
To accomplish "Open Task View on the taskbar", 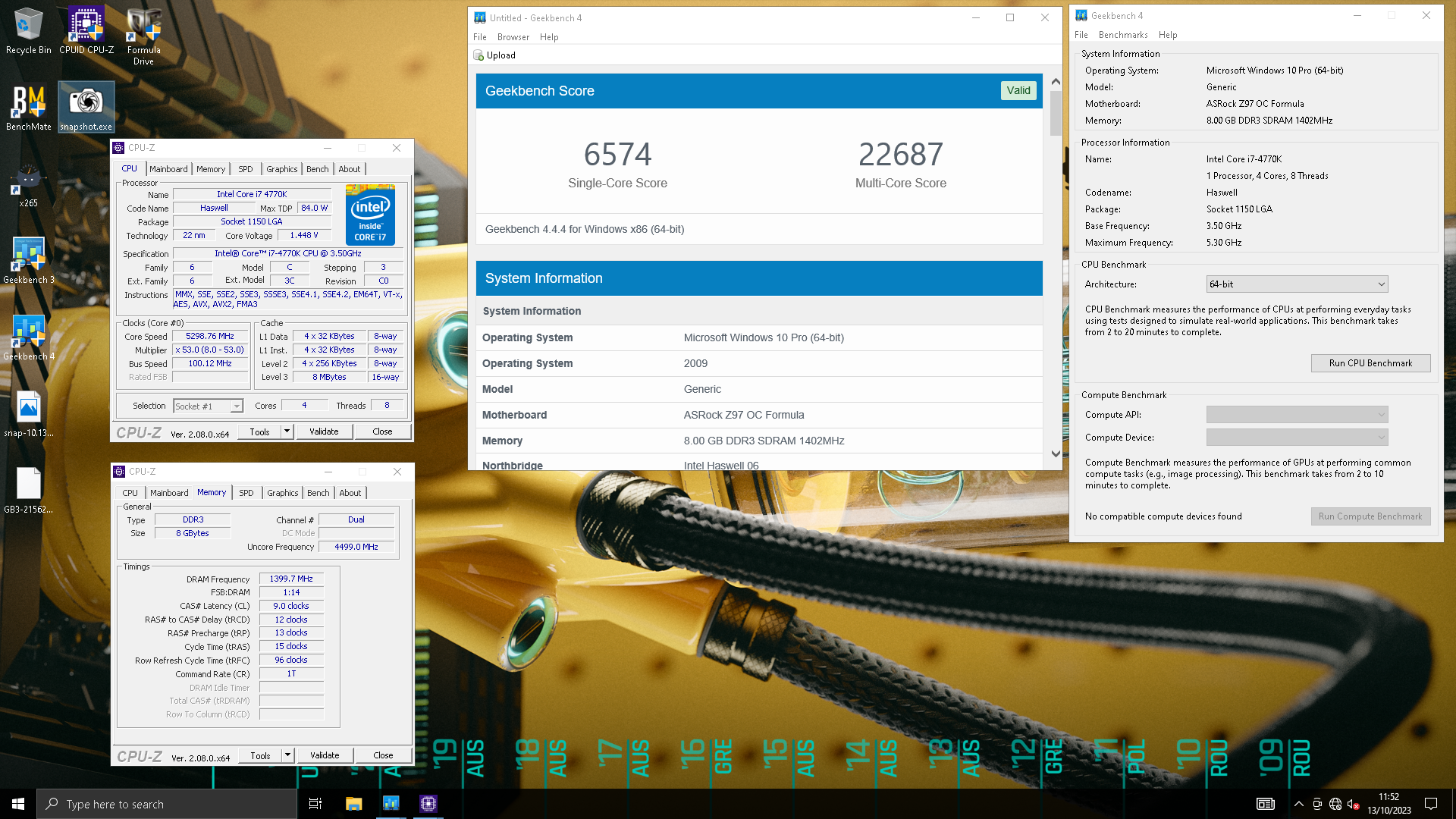I will coord(315,804).
